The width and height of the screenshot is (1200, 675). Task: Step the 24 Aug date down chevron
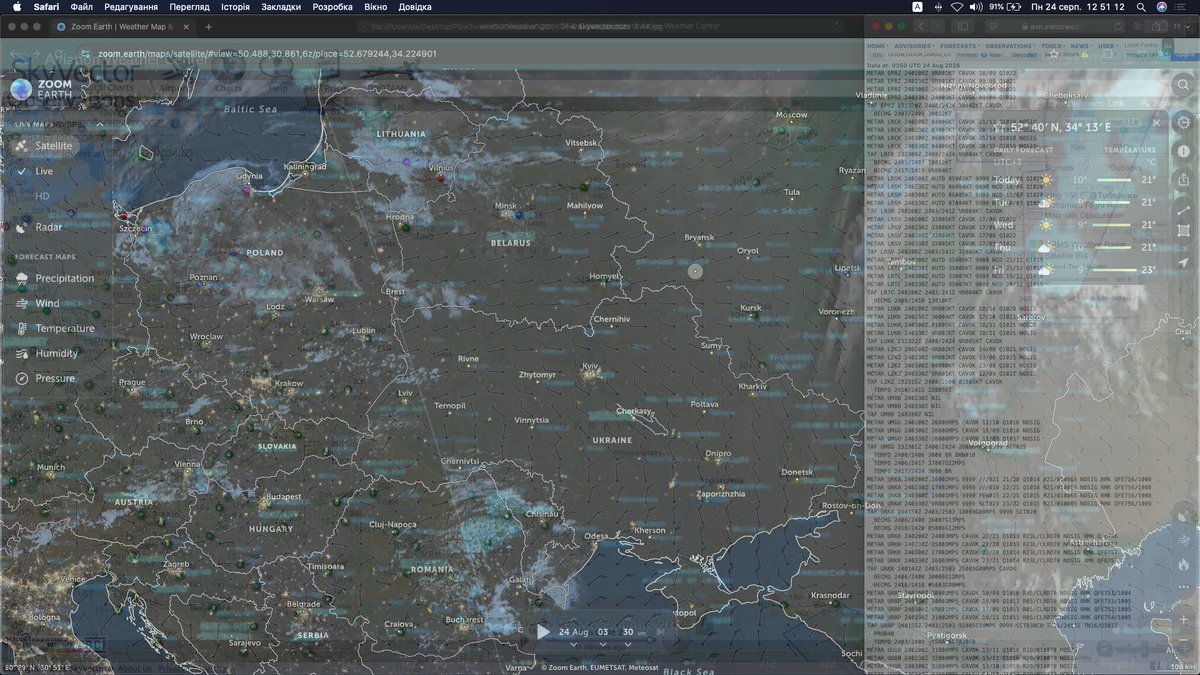(x=573, y=645)
